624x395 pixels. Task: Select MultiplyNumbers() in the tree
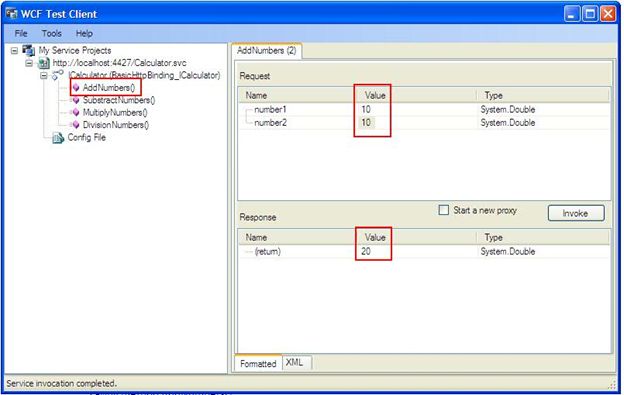pyautogui.click(x=115, y=113)
